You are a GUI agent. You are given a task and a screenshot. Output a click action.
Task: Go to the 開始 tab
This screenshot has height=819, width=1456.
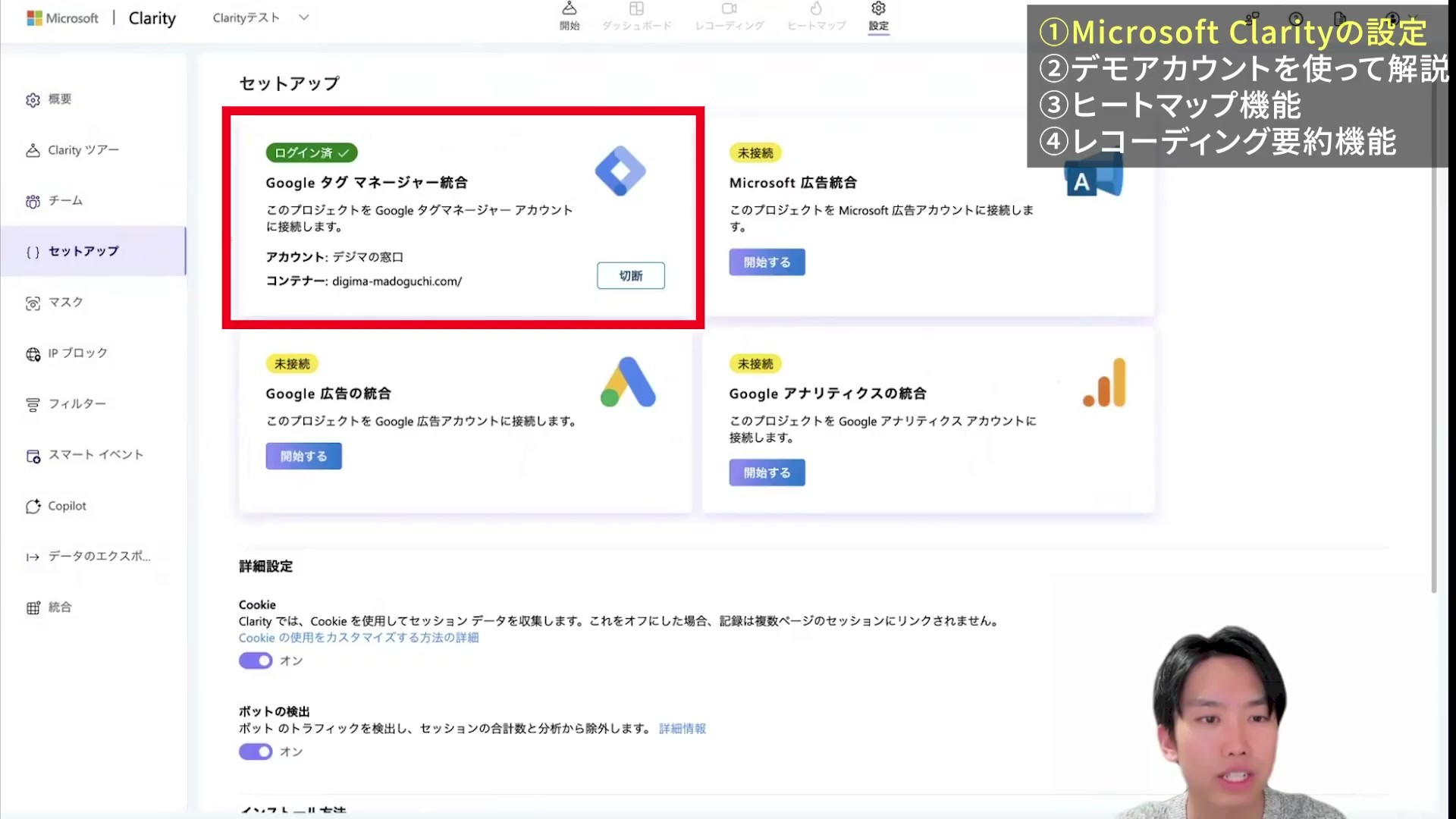coord(570,17)
